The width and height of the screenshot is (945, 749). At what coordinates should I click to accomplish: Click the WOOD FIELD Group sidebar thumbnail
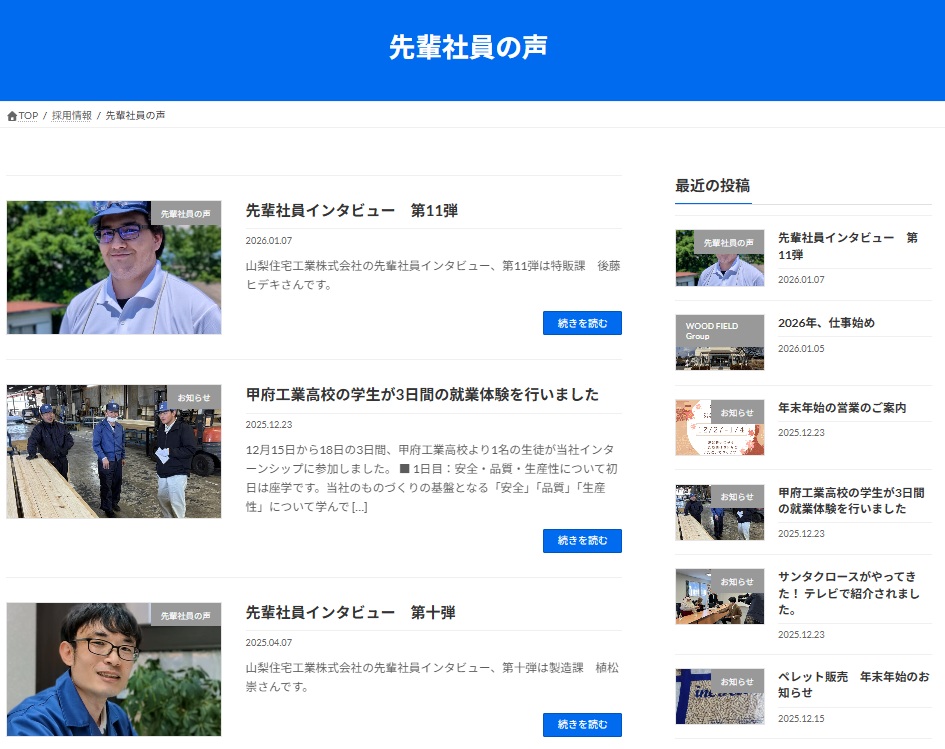pyautogui.click(x=719, y=343)
